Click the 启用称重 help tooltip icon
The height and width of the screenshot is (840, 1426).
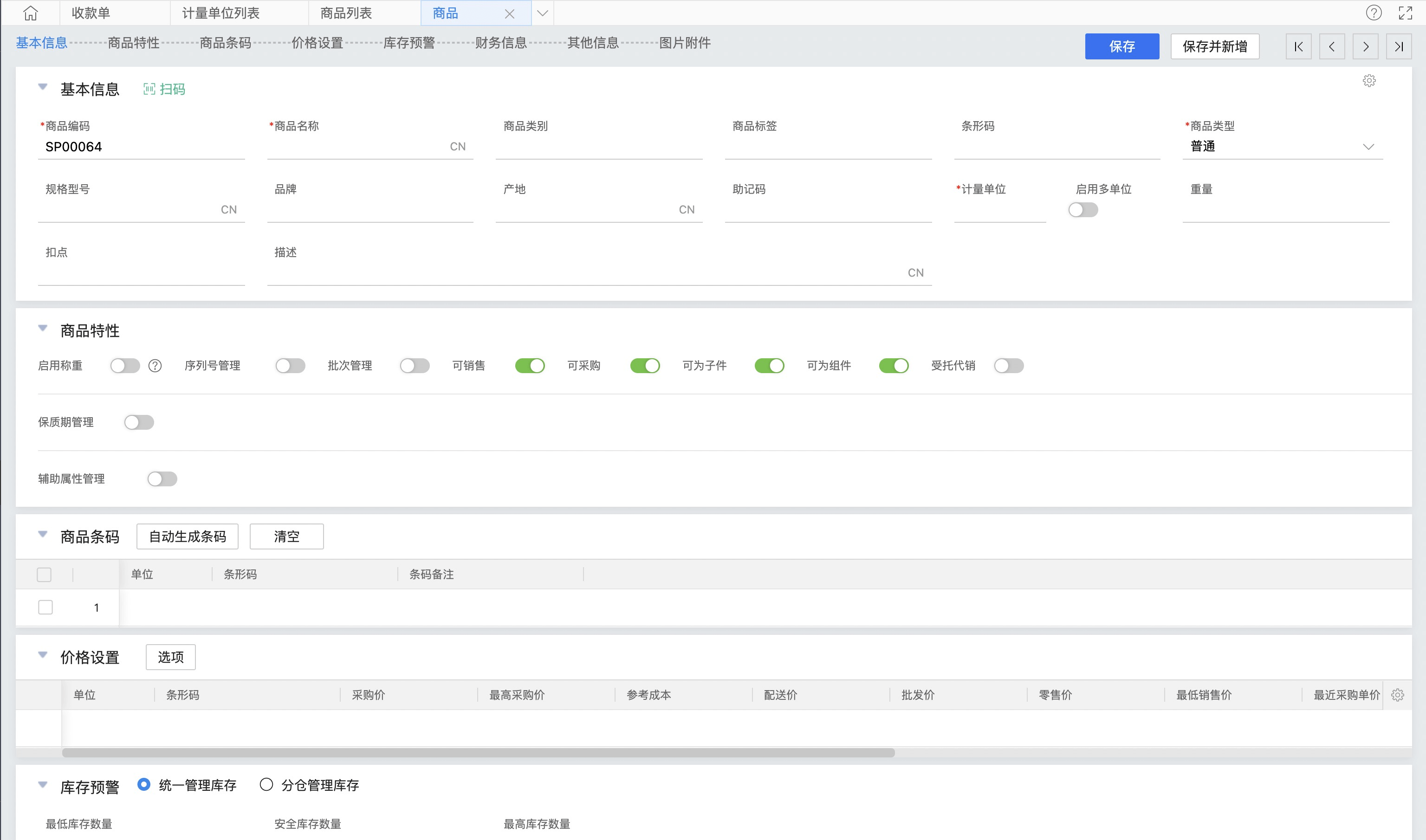(x=155, y=366)
